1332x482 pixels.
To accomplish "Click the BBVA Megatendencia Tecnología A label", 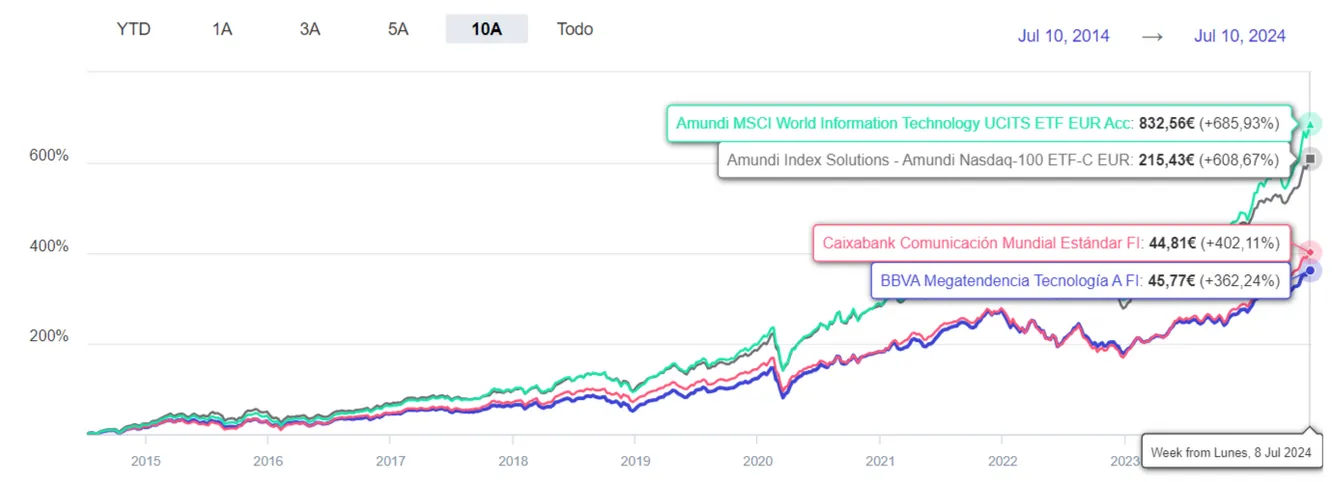I will [1079, 281].
